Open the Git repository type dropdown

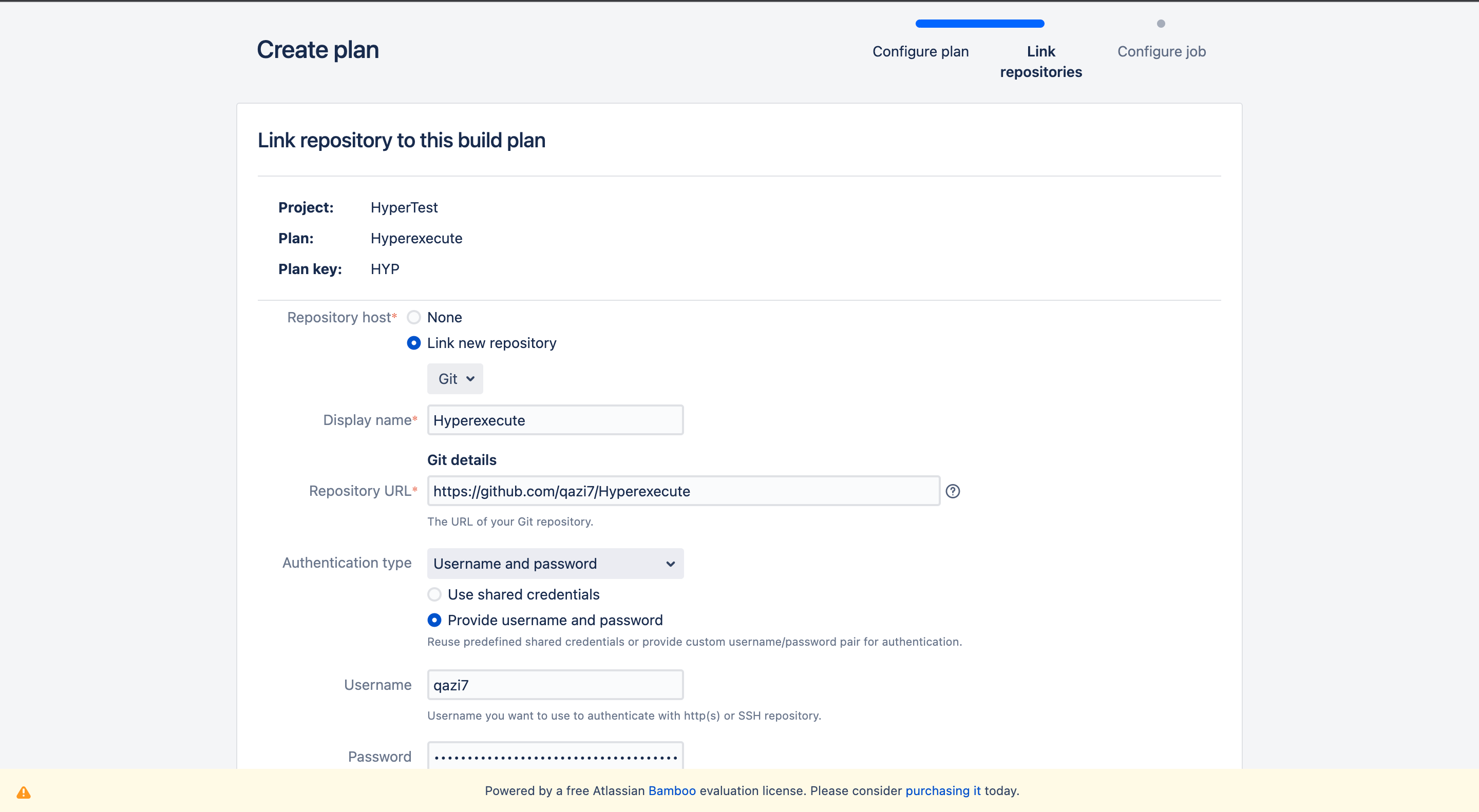click(x=454, y=379)
